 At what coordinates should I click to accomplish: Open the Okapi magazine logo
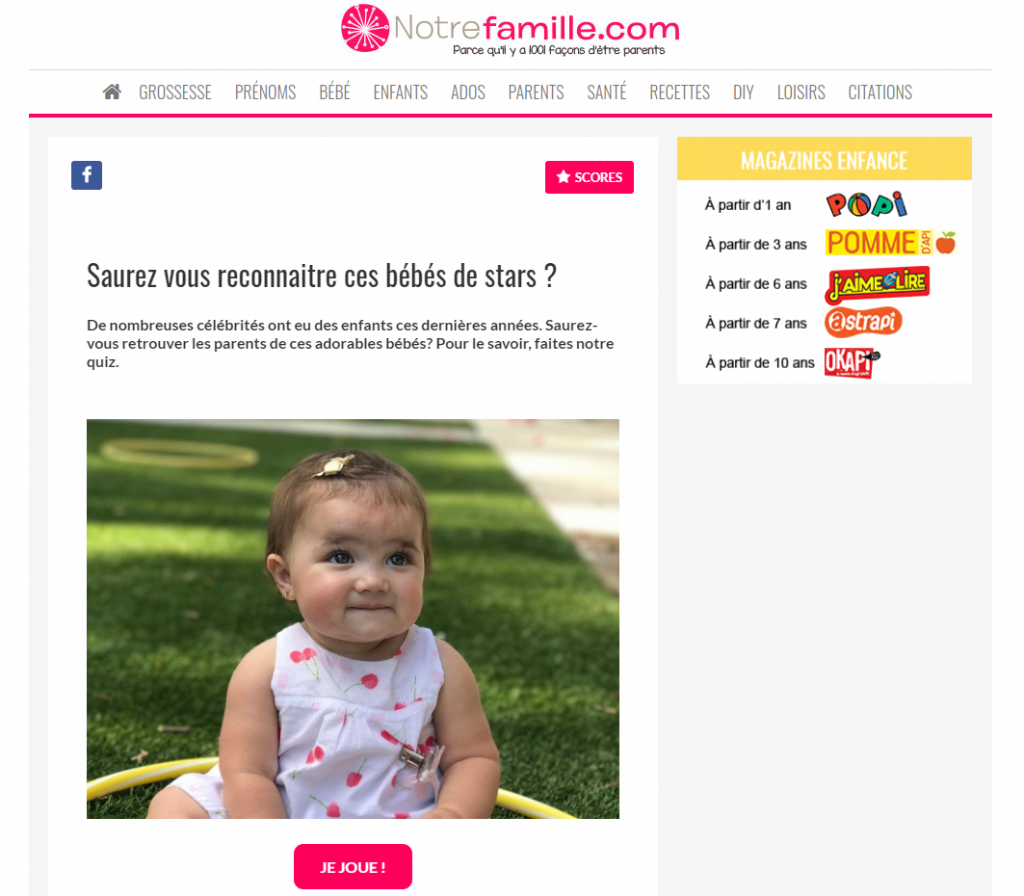851,362
